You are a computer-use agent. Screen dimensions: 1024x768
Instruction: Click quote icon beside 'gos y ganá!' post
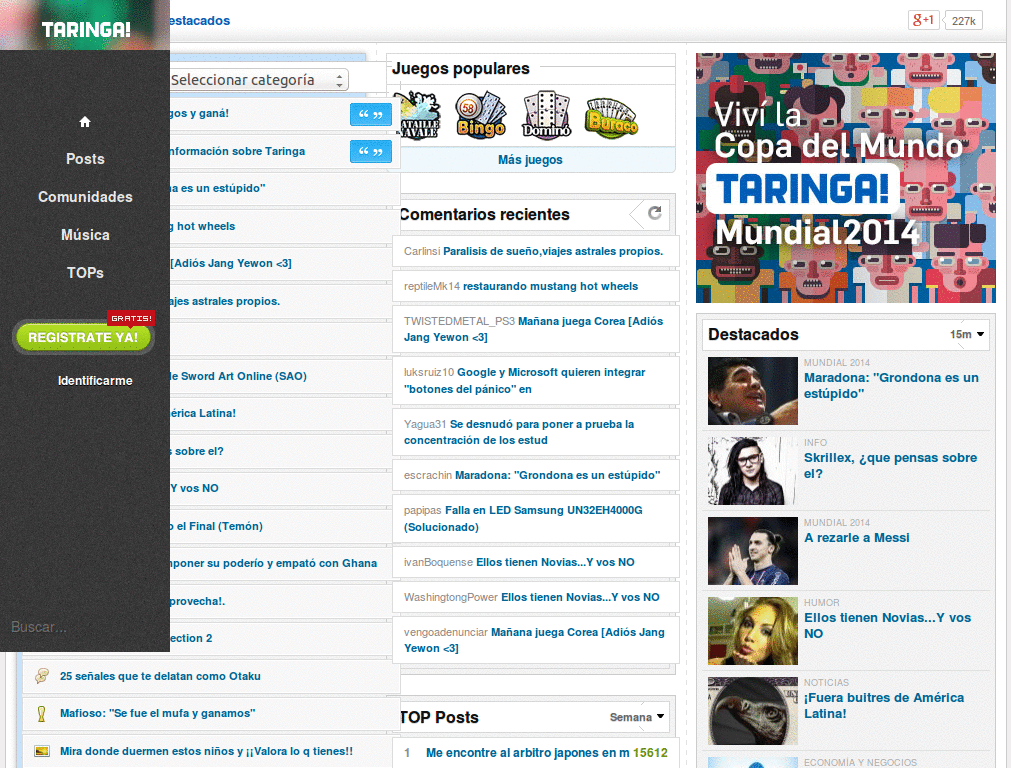[x=370, y=114]
